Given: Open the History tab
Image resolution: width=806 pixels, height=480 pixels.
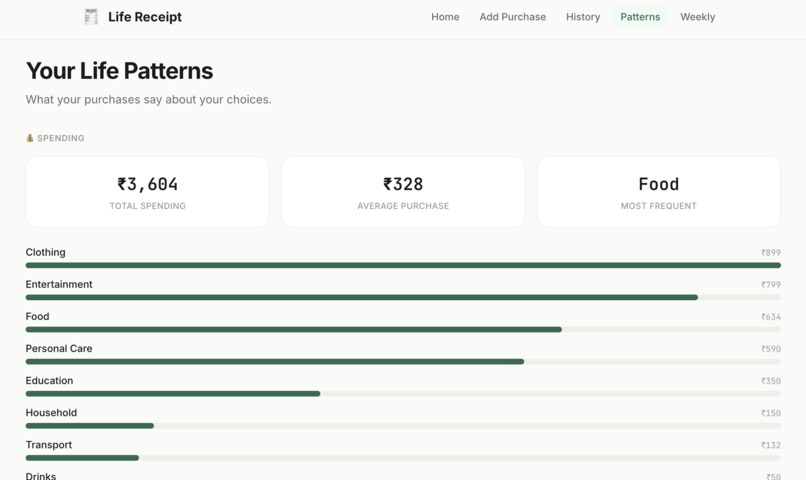Looking at the screenshot, I should point(583,17).
